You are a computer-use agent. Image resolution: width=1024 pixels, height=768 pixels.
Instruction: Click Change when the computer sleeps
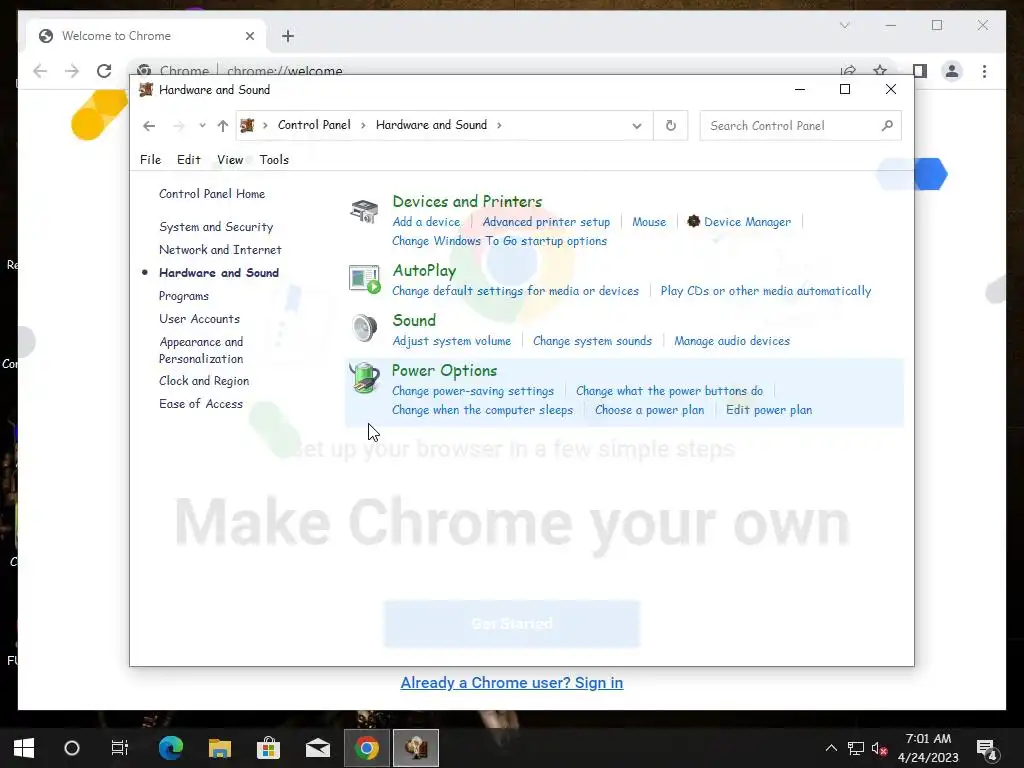tap(482, 410)
